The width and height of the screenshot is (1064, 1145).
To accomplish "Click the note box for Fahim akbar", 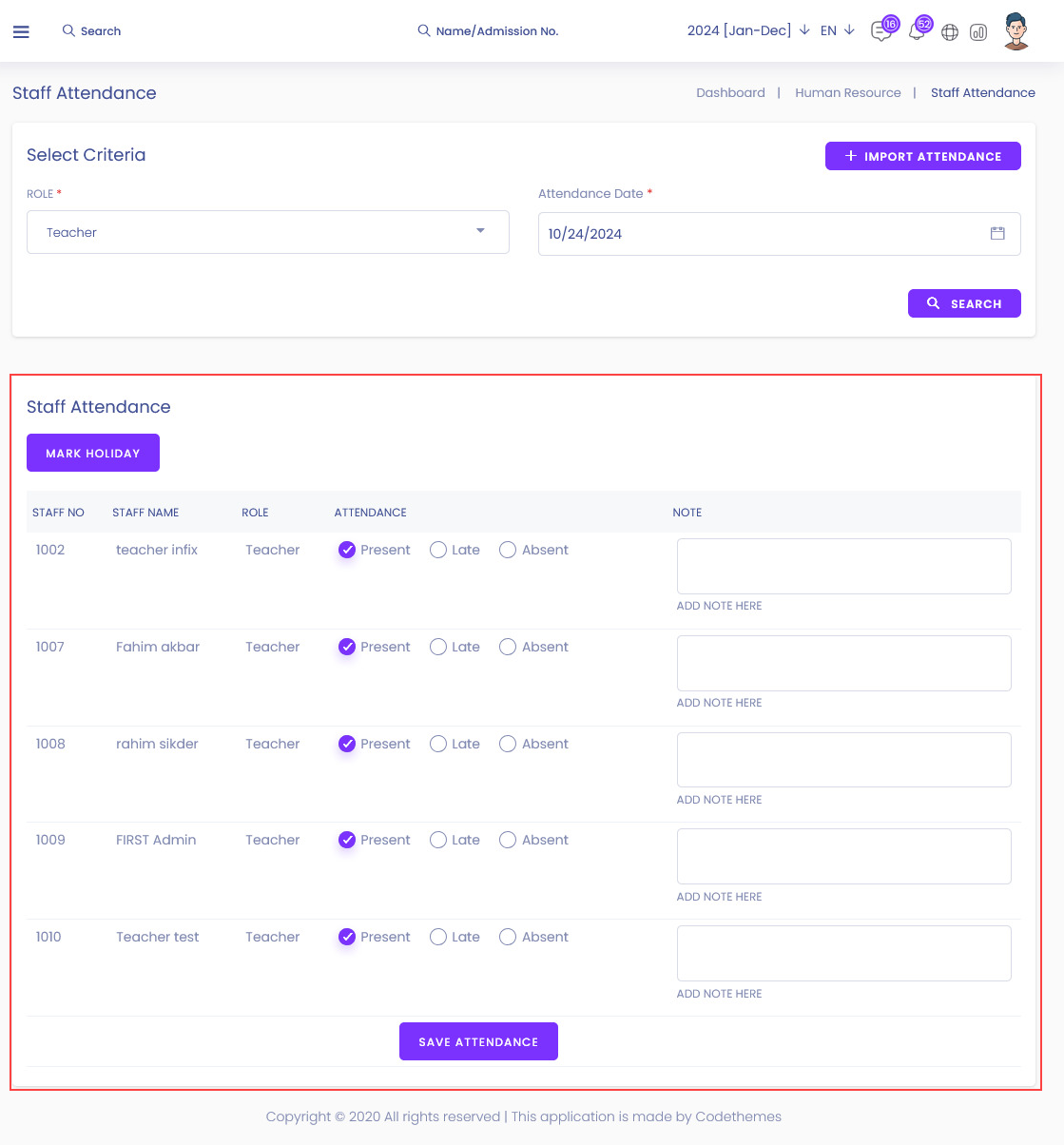I will coord(844,663).
